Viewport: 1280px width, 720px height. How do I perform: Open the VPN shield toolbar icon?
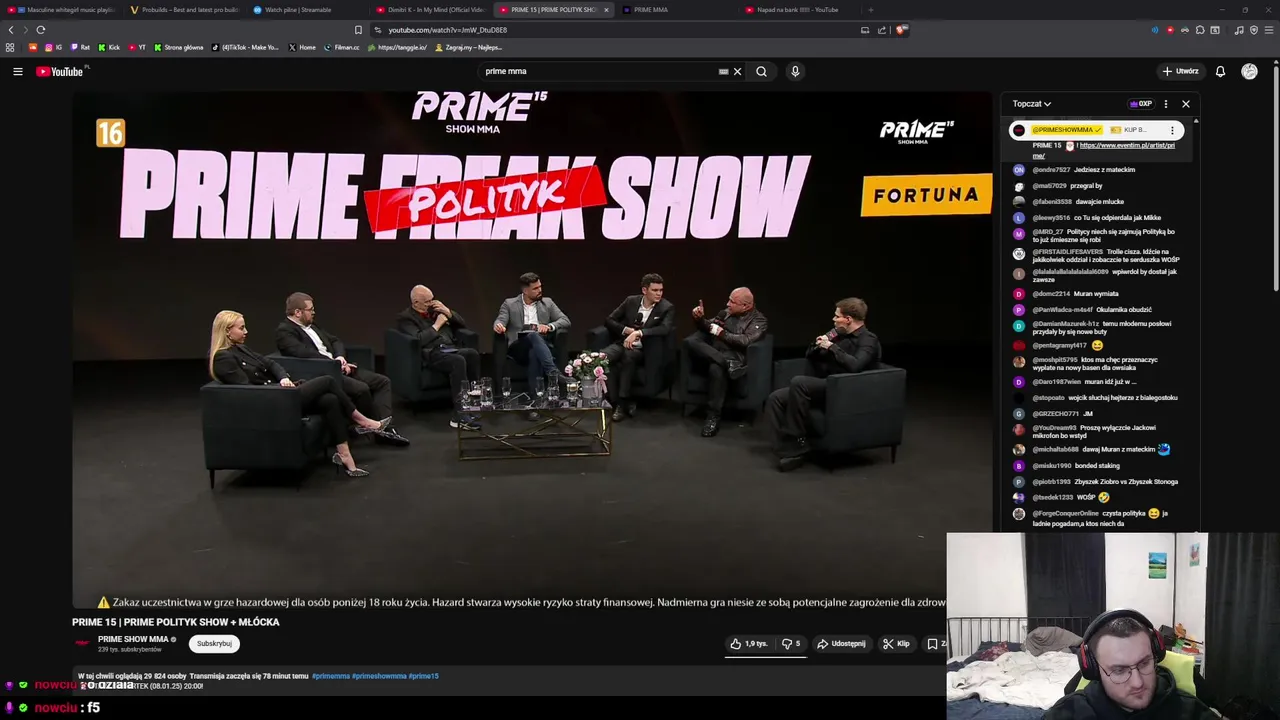point(1254,30)
